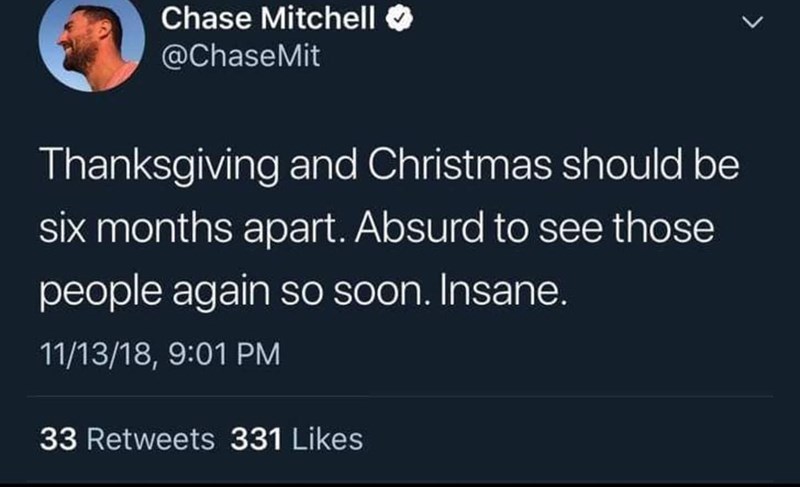Open Chase Mitchell's profile picture
The width and height of the screenshot is (800, 487).
(92, 45)
